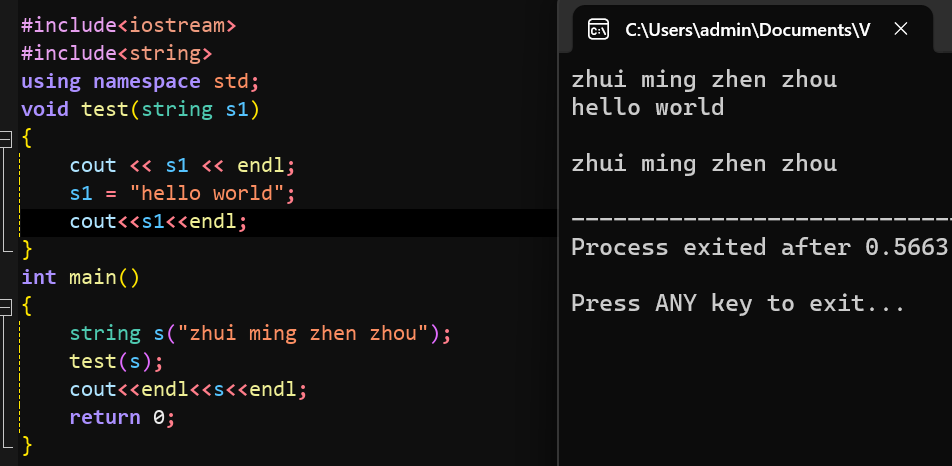952x466 pixels.
Task: Click the hello world console output
Action: tap(647, 107)
